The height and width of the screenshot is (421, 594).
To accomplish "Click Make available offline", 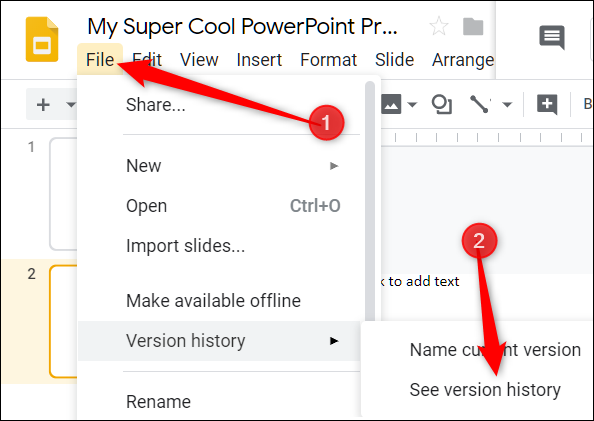I will (x=213, y=300).
